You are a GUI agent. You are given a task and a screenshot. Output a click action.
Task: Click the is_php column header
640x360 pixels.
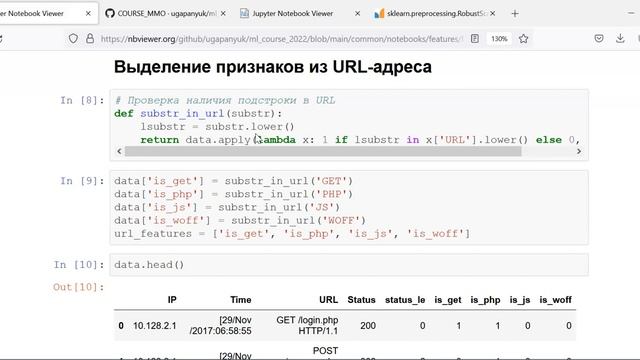click(x=485, y=300)
